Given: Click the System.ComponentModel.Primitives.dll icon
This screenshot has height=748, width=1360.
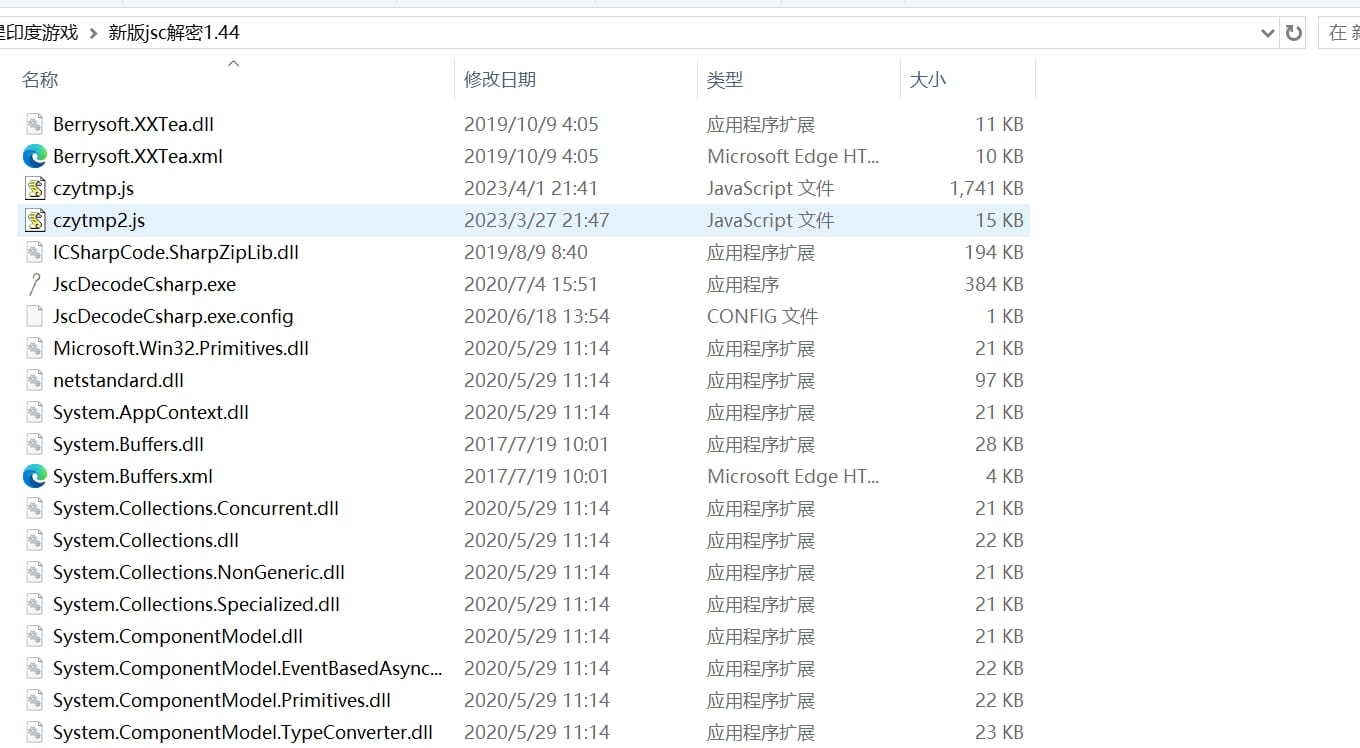Looking at the screenshot, I should (x=35, y=700).
